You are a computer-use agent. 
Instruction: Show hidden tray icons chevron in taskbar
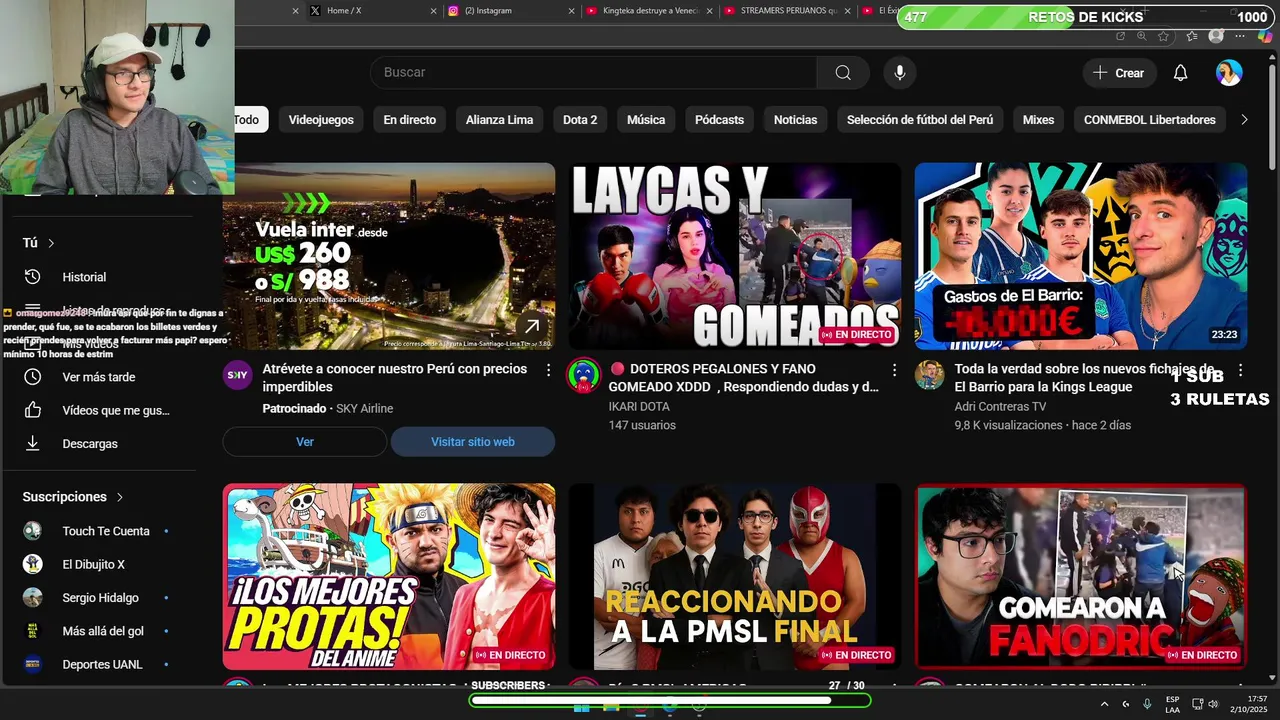click(1104, 704)
